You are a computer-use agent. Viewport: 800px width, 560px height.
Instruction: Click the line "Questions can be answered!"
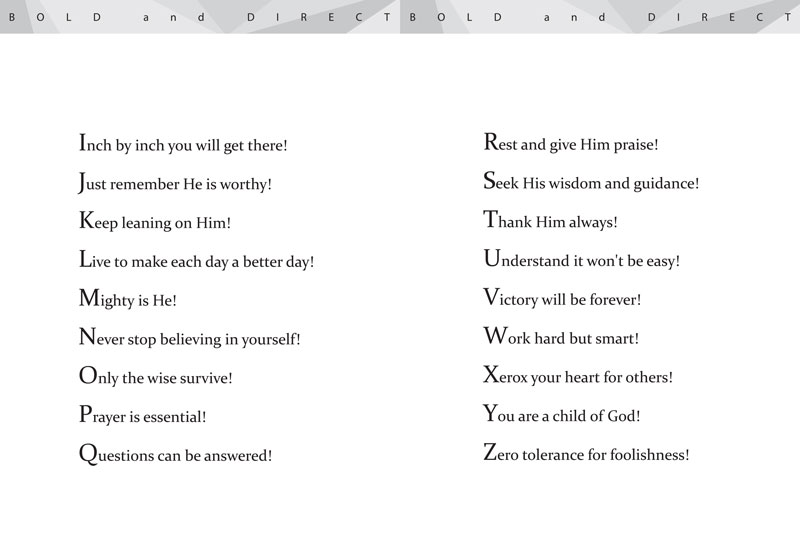tap(176, 454)
